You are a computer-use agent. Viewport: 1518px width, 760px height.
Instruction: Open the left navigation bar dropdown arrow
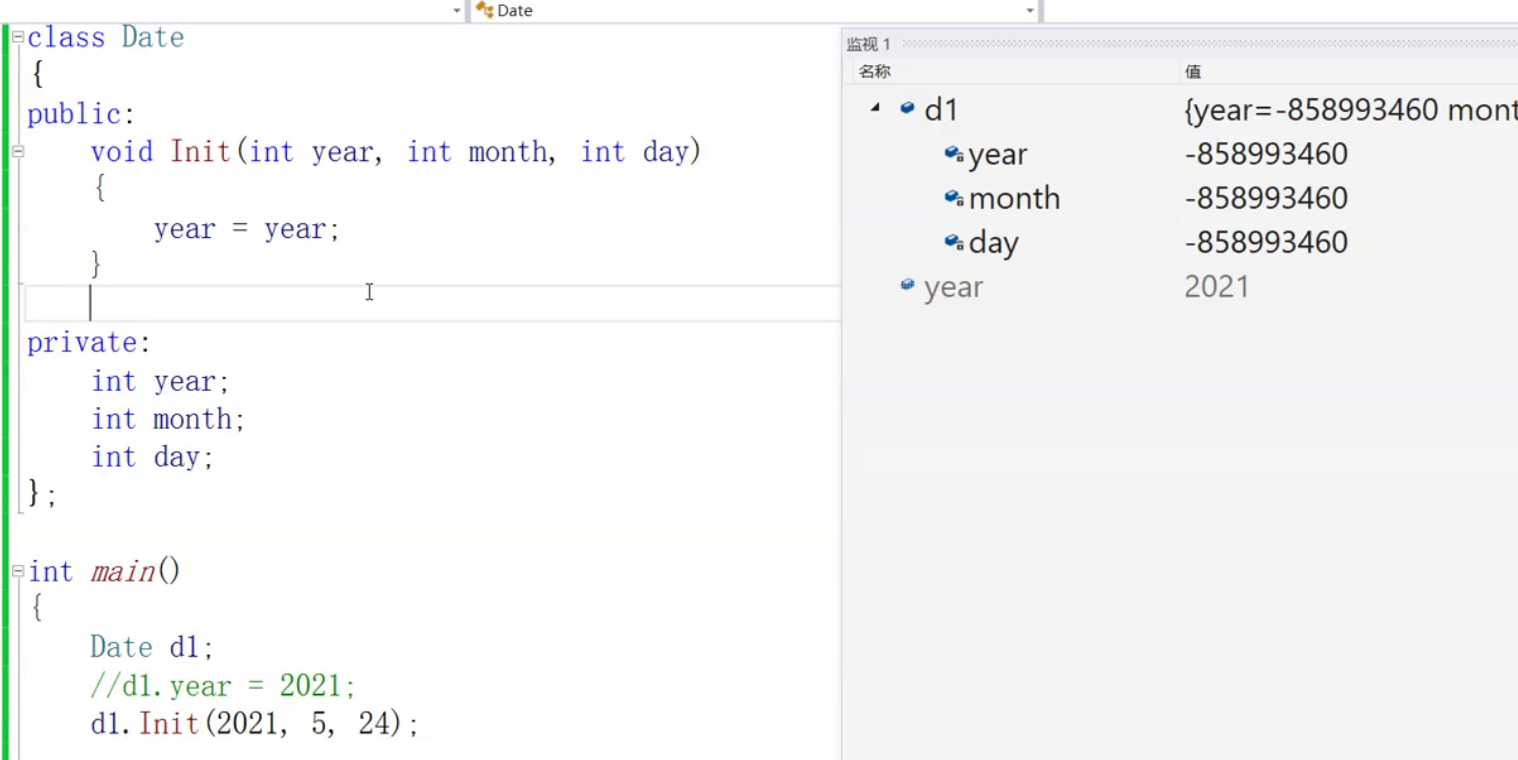click(x=457, y=11)
